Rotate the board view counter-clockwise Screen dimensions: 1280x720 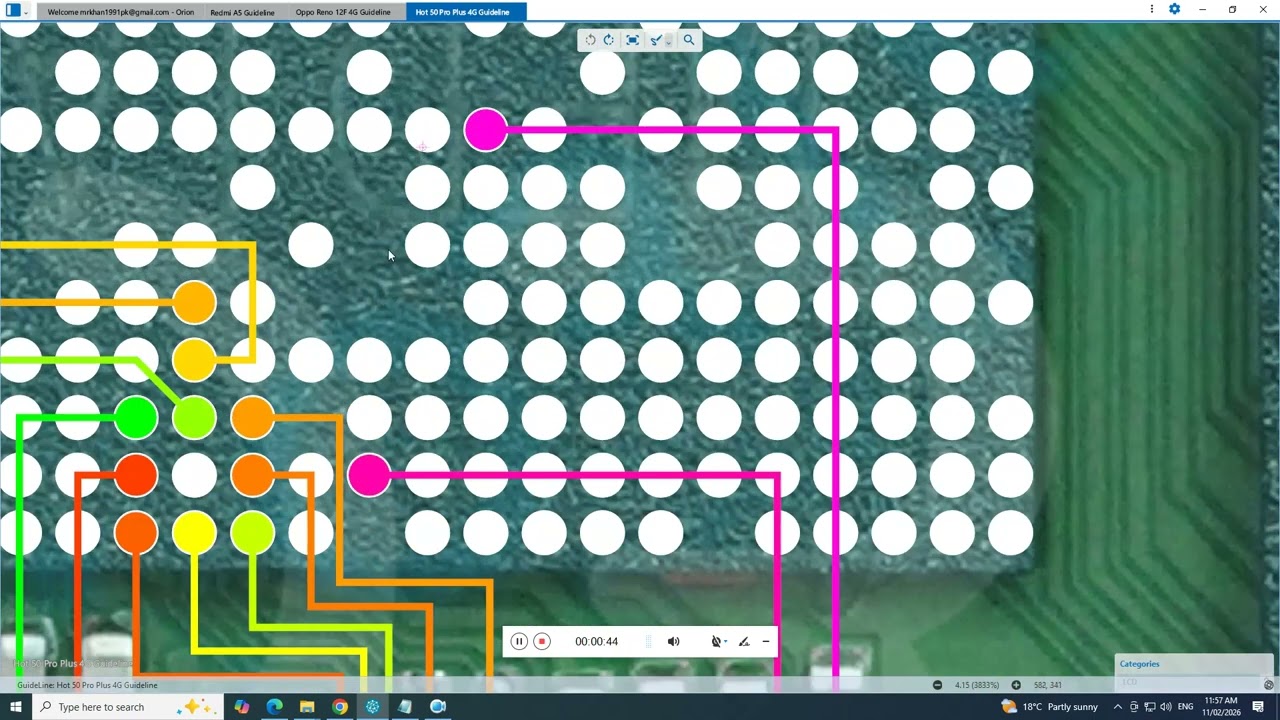590,40
